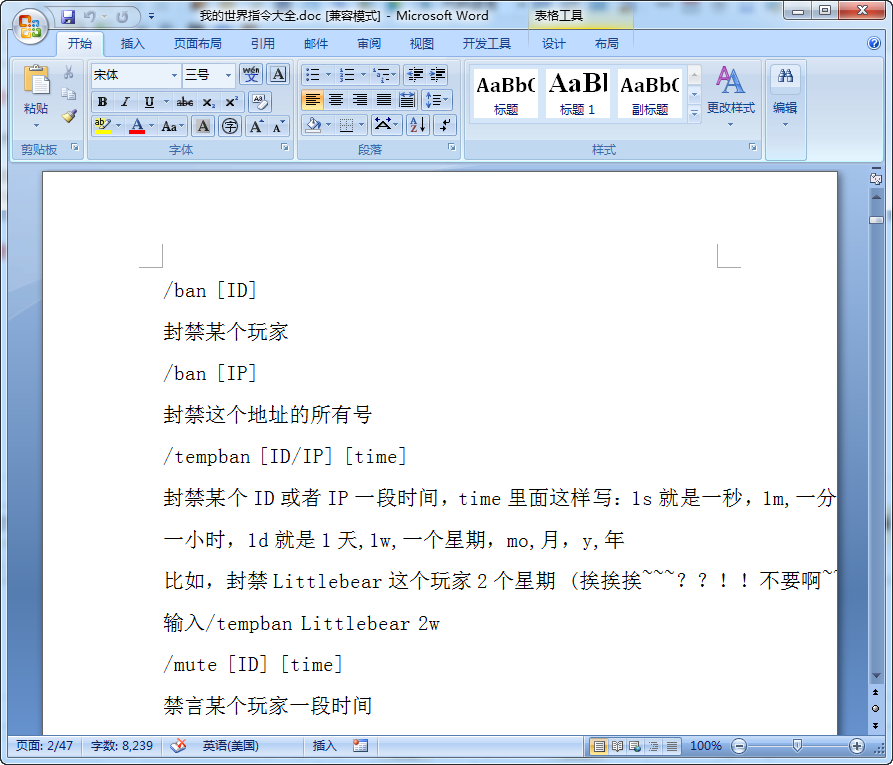Switch to the 页面布局 tab
The image size is (893, 765).
point(198,43)
